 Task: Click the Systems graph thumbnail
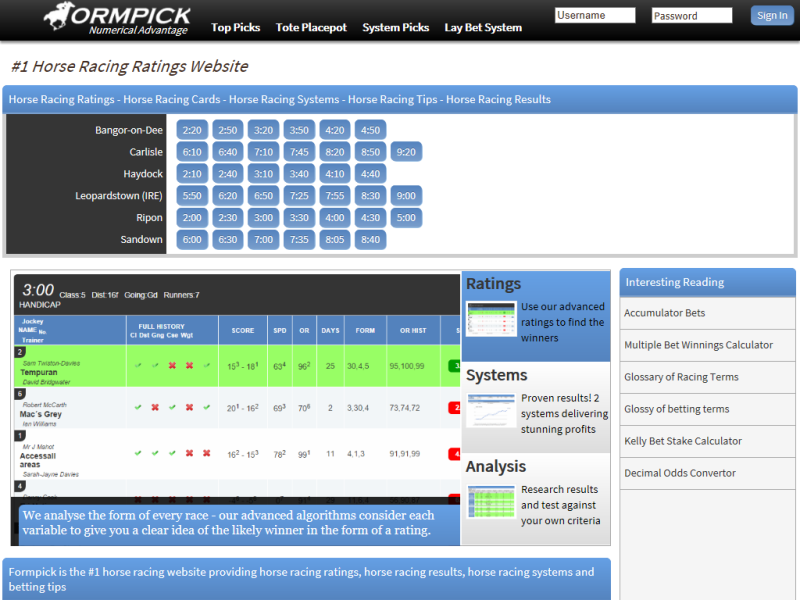[491, 410]
